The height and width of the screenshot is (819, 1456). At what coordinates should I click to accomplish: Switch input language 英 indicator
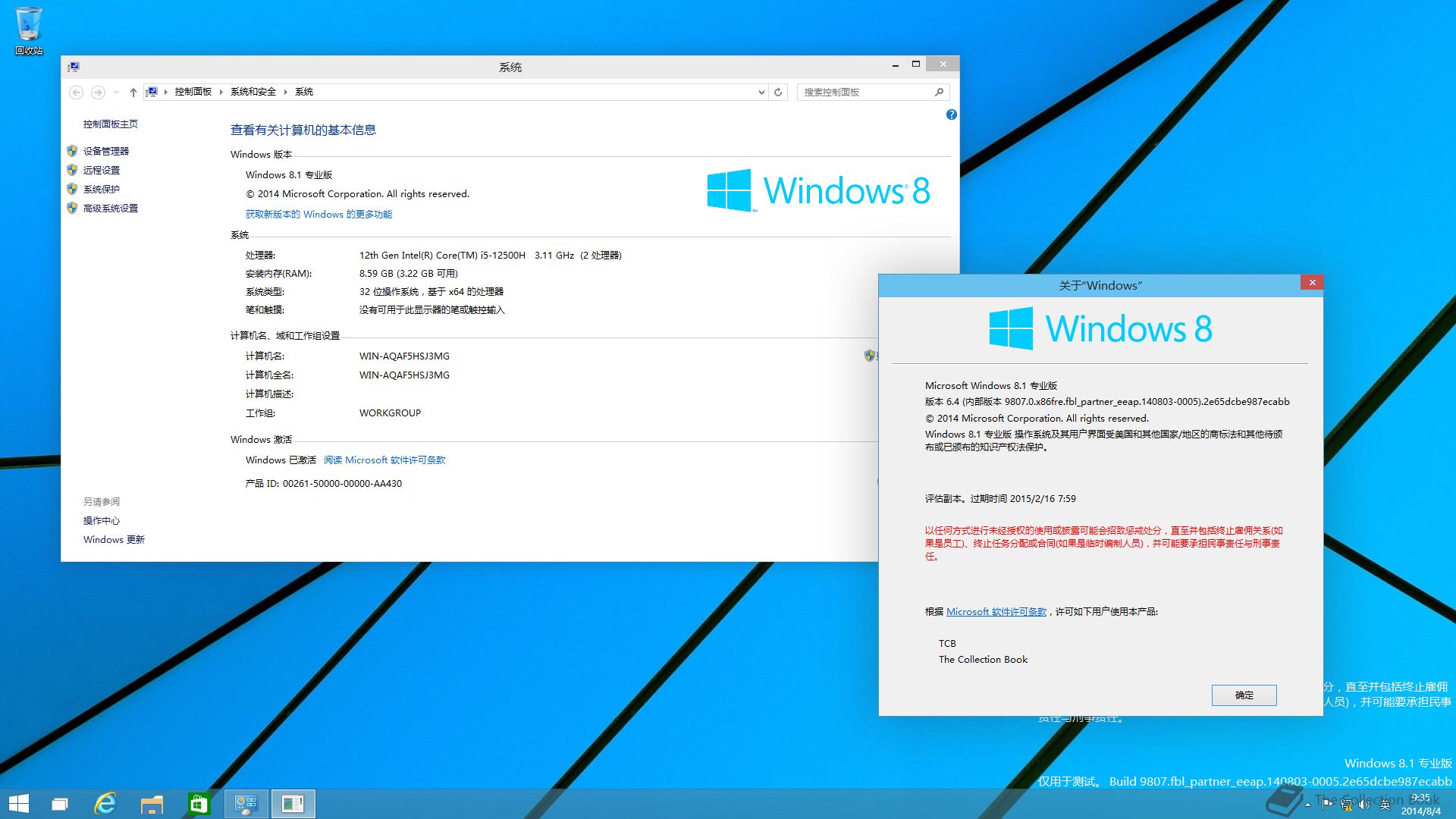1385,805
